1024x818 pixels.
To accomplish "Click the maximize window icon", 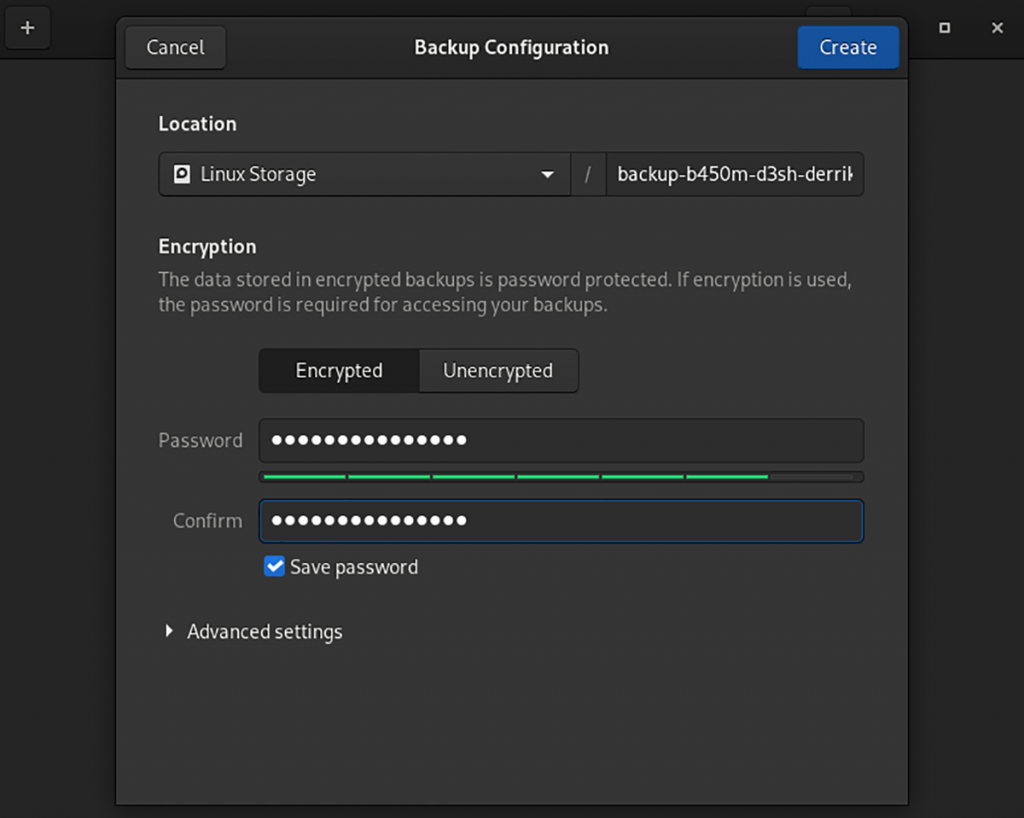I will click(944, 28).
